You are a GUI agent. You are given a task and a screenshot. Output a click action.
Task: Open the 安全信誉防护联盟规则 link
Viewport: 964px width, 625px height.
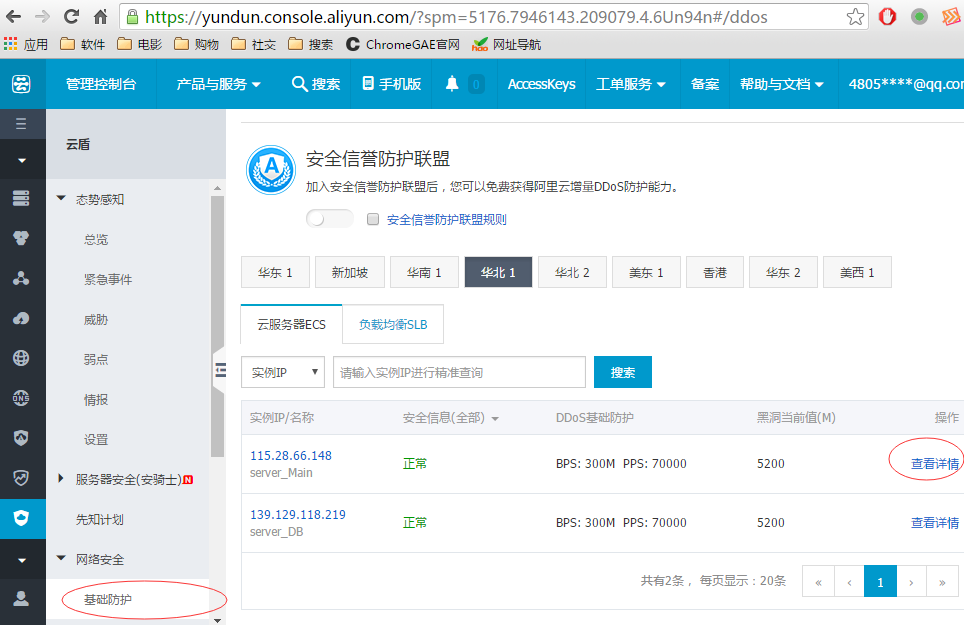pos(446,219)
